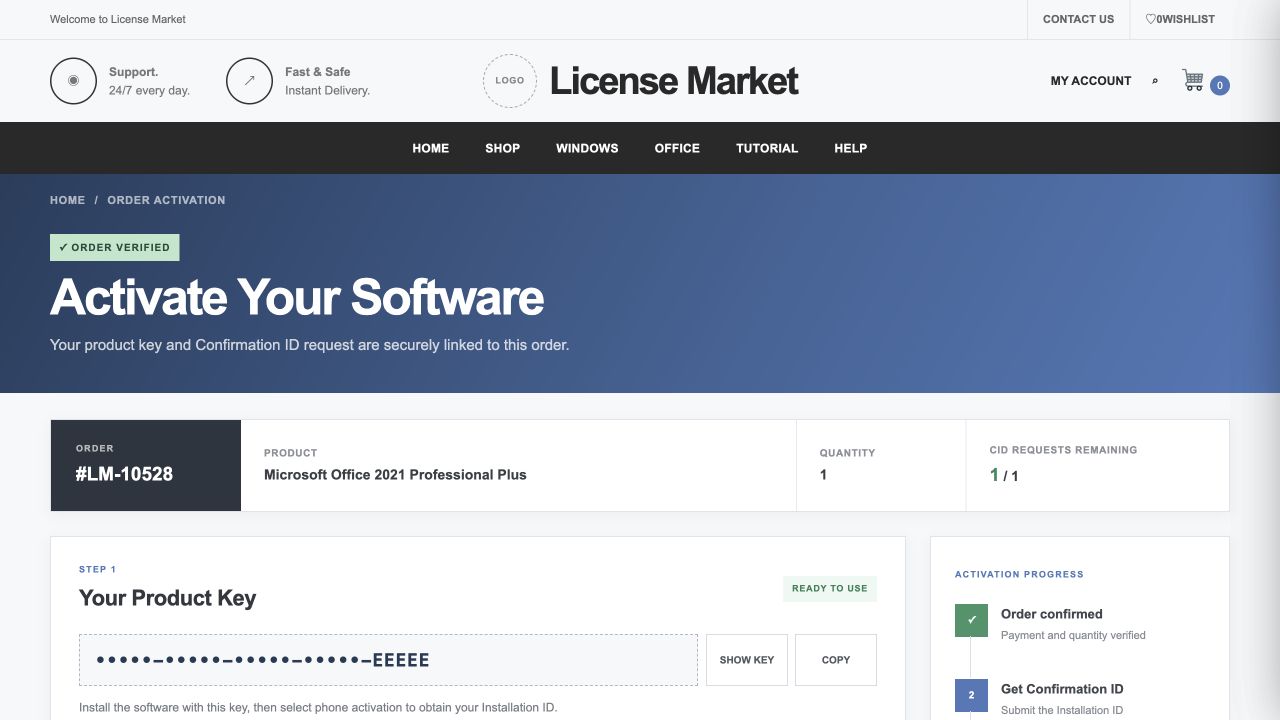Image resolution: width=1280 pixels, height=720 pixels.
Task: Open the HOME menu item
Action: coord(431,148)
